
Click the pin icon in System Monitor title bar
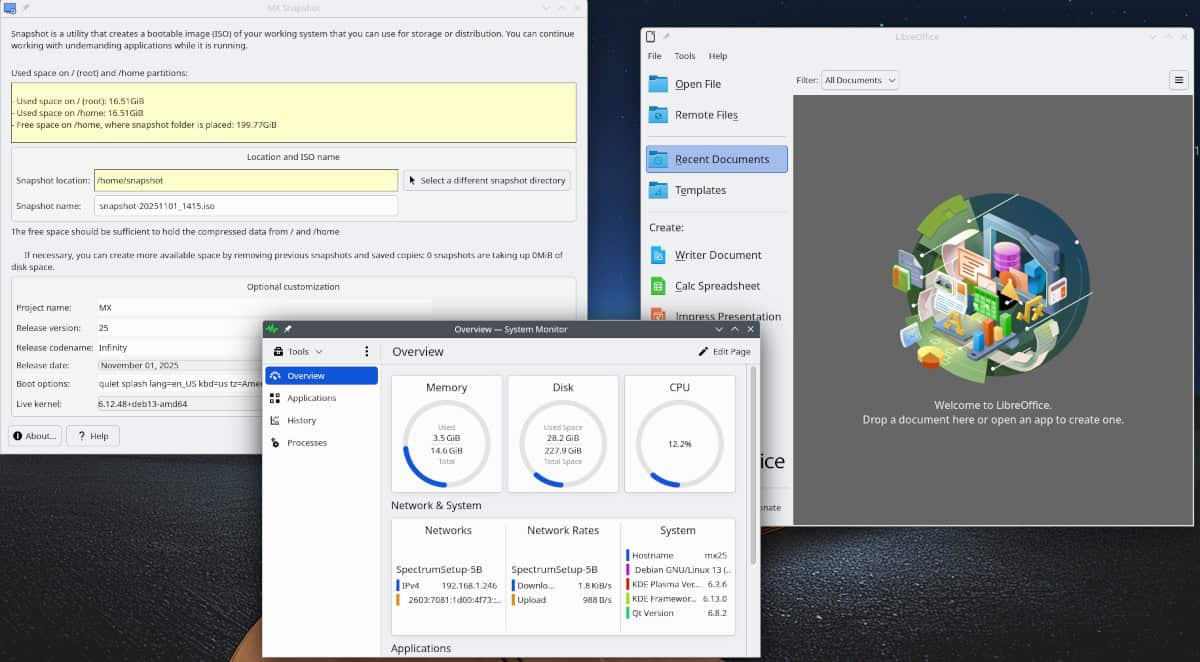288,328
